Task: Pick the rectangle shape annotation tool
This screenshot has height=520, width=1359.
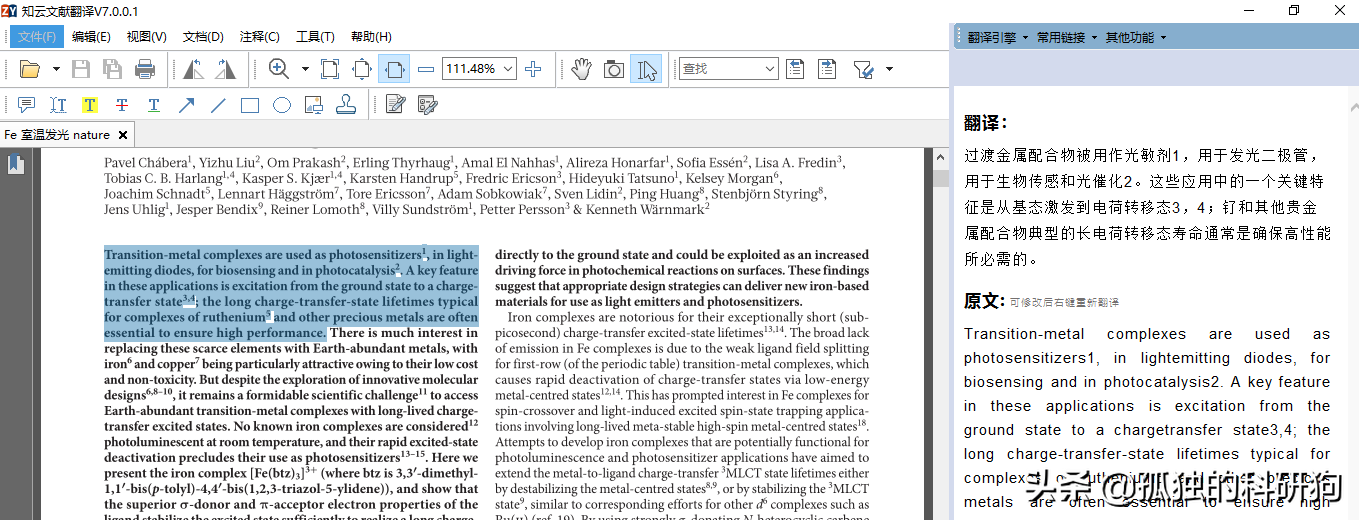Action: coord(250,105)
